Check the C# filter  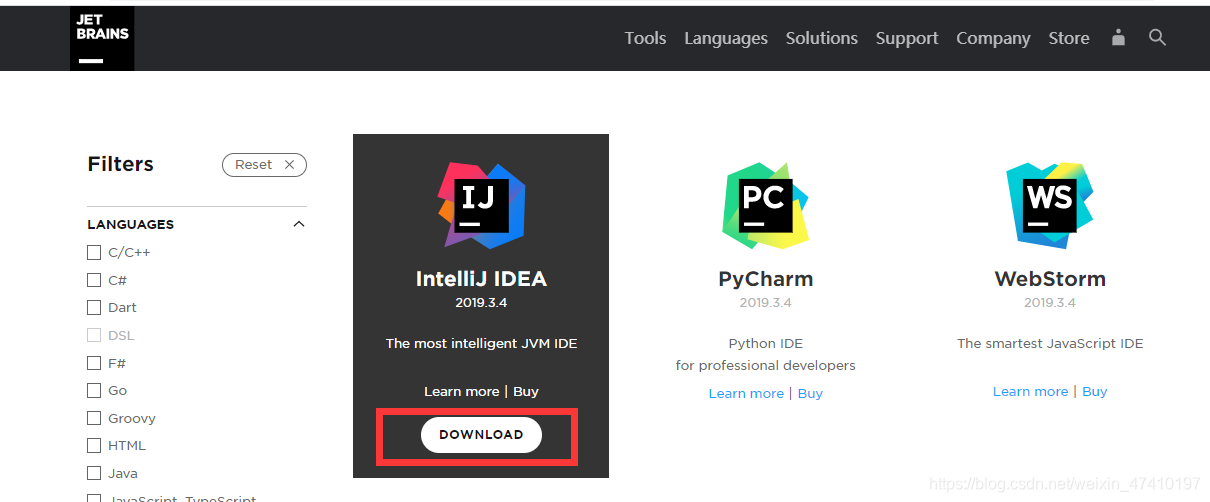click(94, 280)
